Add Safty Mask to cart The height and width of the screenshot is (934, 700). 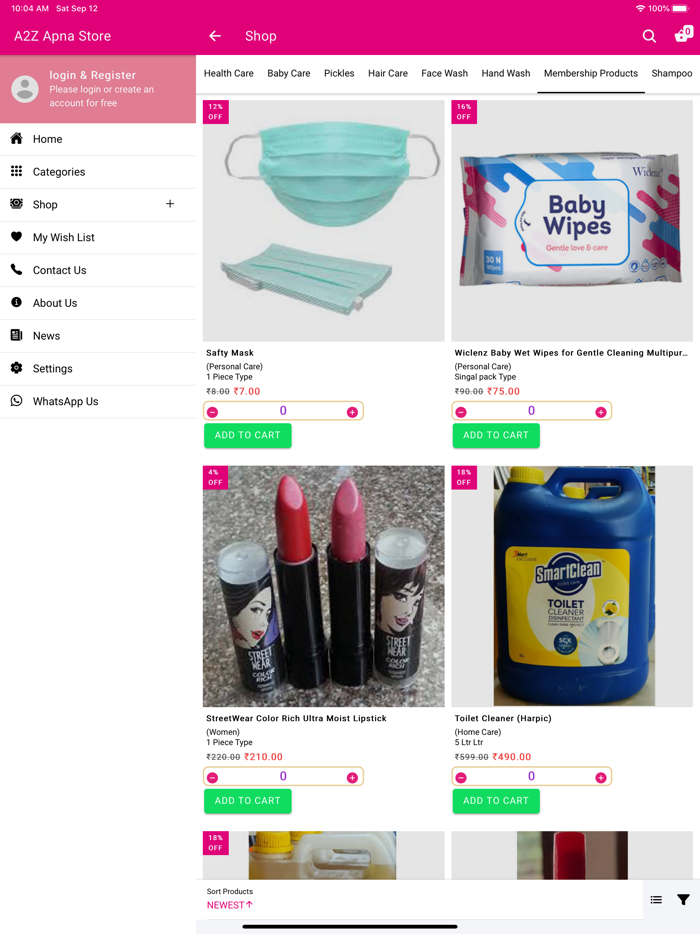click(248, 435)
